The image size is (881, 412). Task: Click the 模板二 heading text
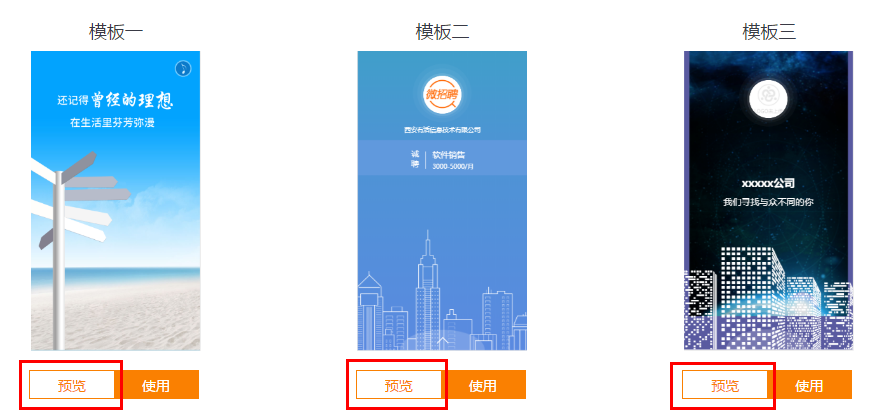coord(442,32)
